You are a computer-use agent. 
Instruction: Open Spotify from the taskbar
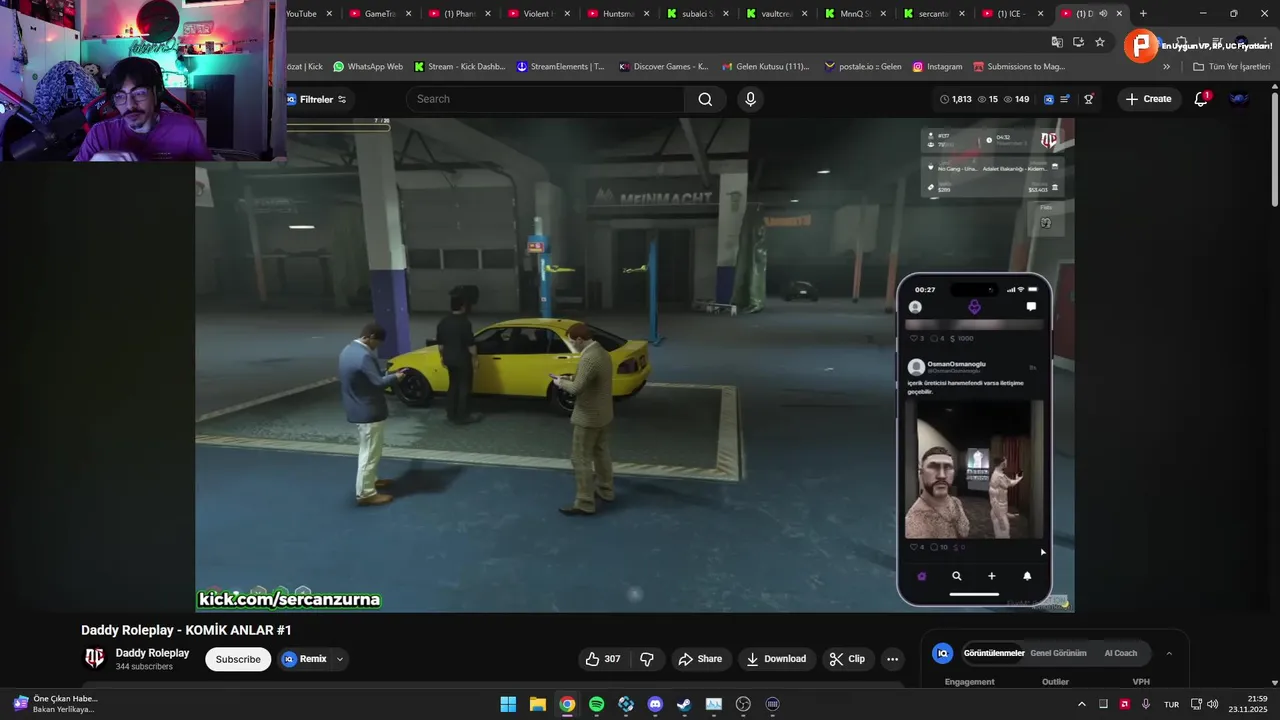click(596, 704)
